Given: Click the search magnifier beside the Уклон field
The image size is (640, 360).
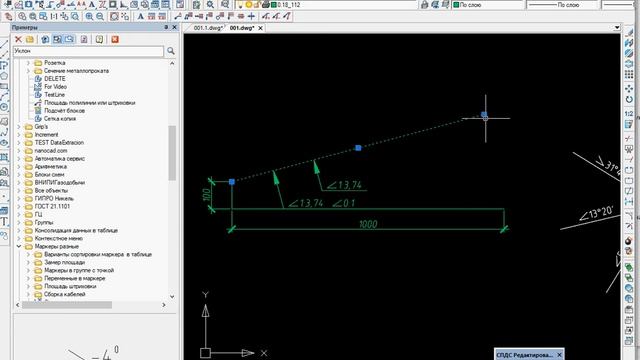Looking at the screenshot, I should (x=171, y=51).
